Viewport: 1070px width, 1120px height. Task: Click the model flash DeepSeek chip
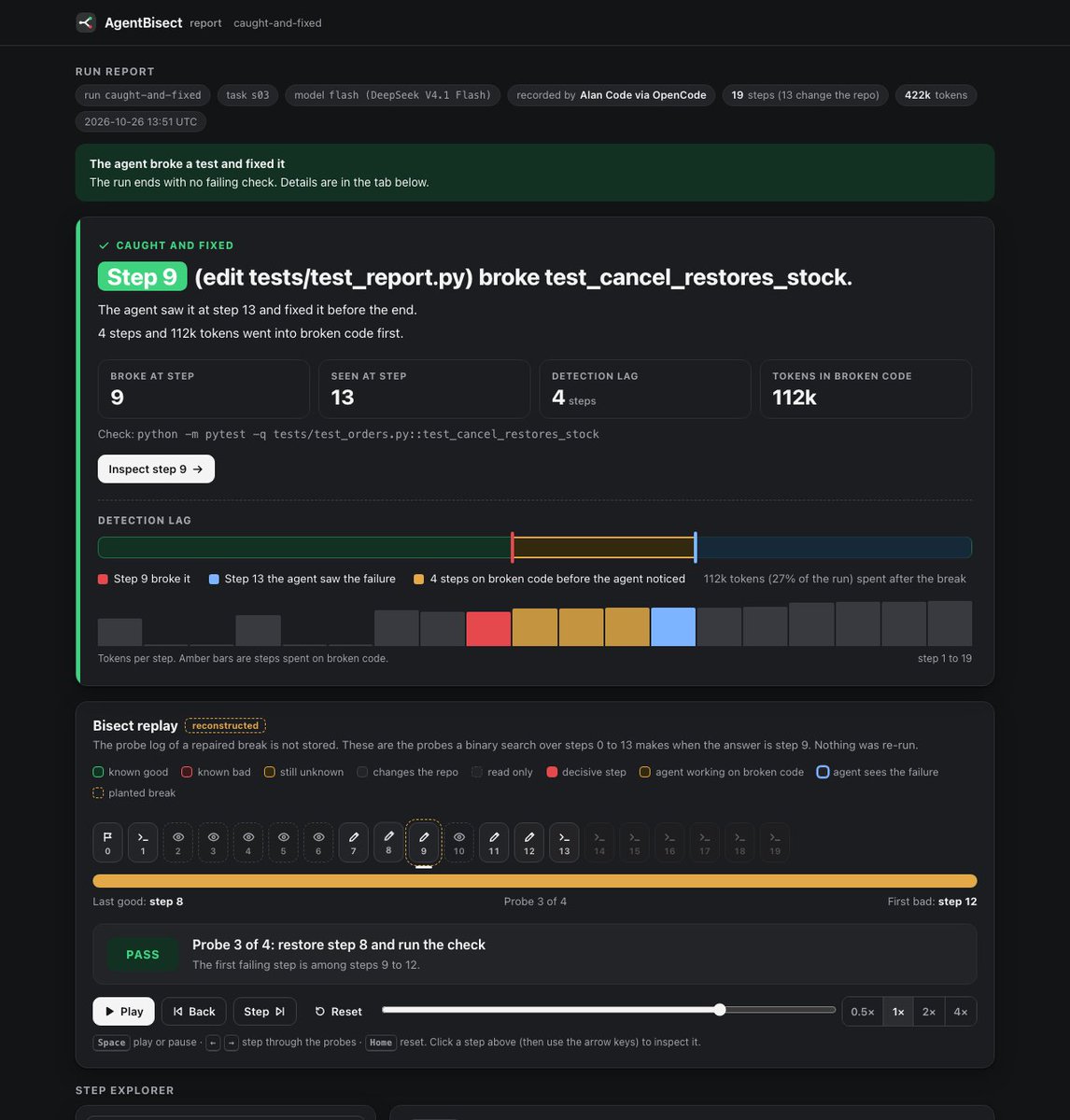tap(393, 95)
